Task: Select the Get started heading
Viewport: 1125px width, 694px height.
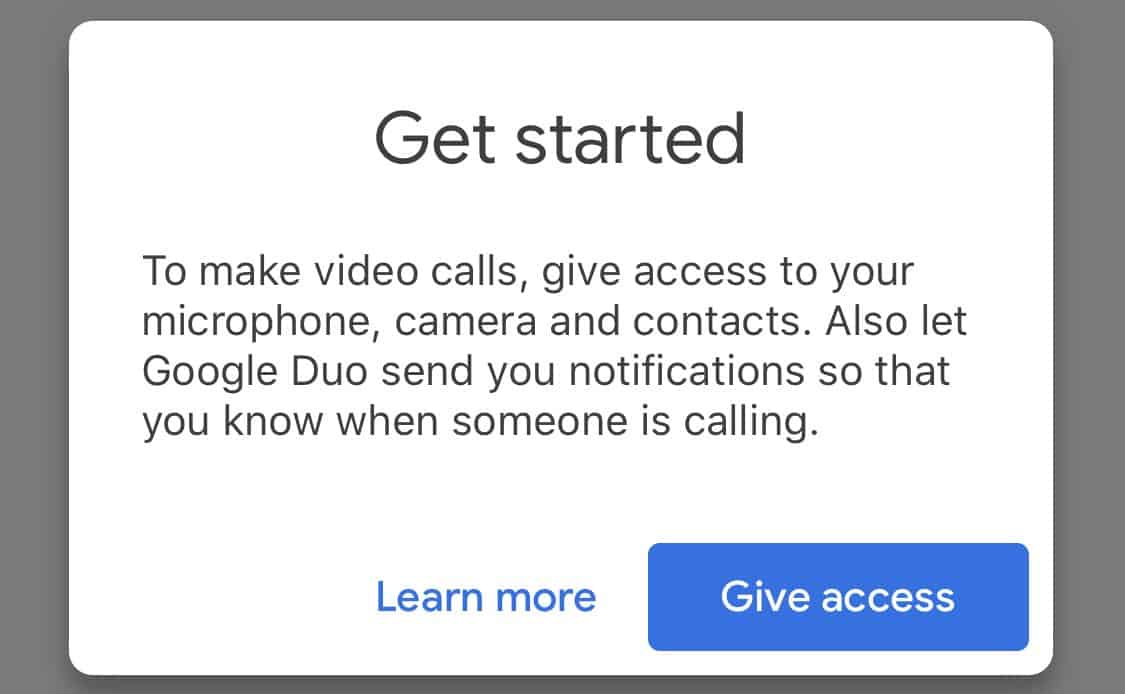Action: coord(560,139)
